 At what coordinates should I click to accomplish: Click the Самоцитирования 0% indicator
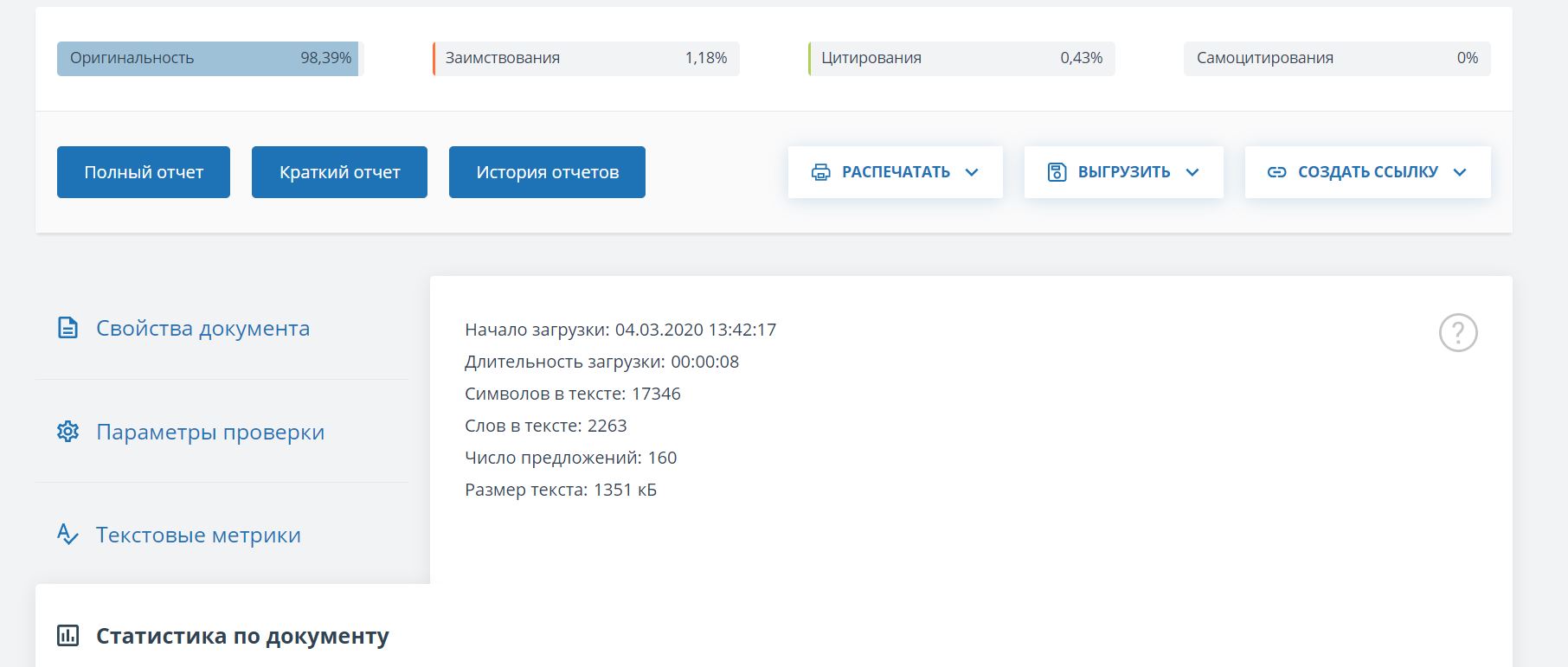(1337, 58)
